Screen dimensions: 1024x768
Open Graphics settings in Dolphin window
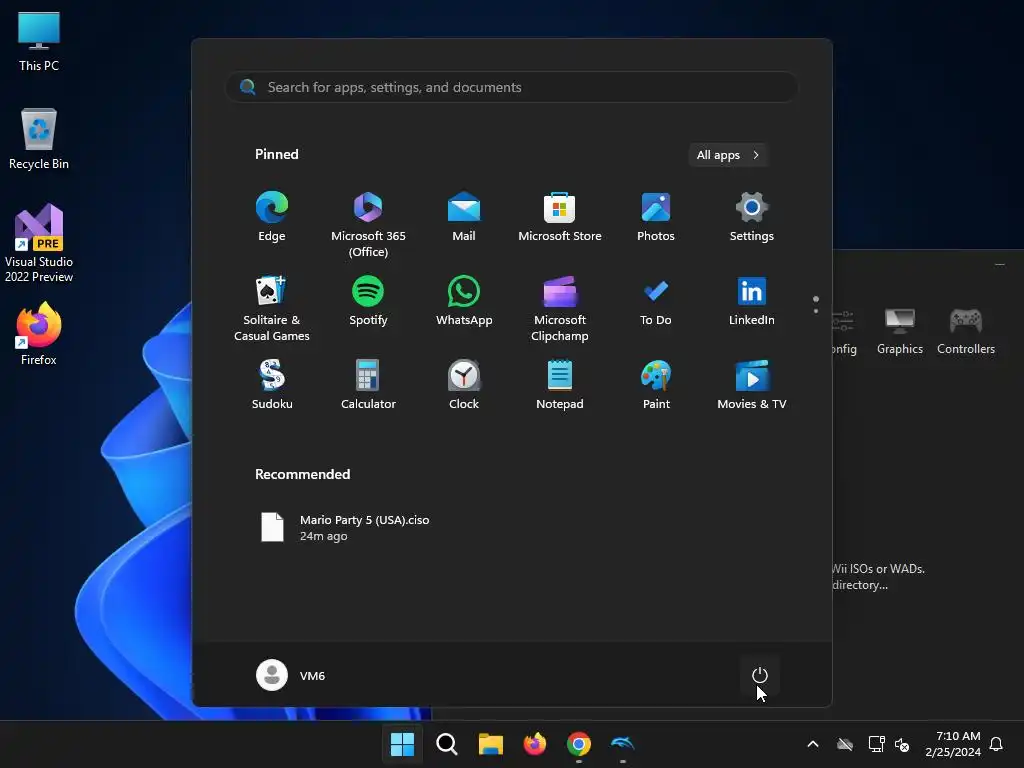pos(899,332)
